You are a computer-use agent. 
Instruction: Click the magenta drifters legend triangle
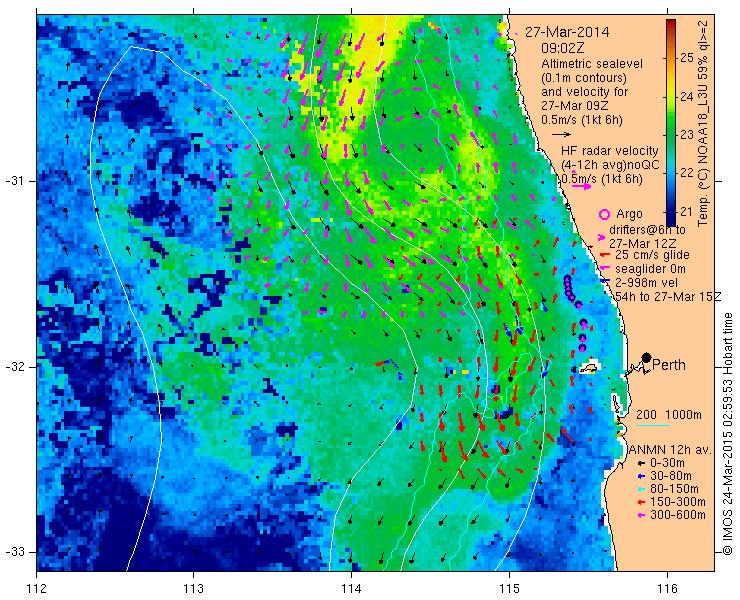pos(601,237)
